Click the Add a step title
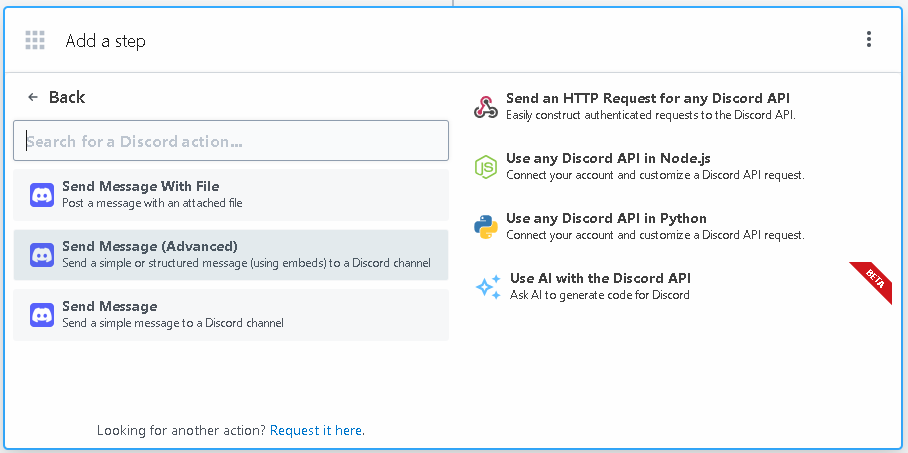 point(105,41)
